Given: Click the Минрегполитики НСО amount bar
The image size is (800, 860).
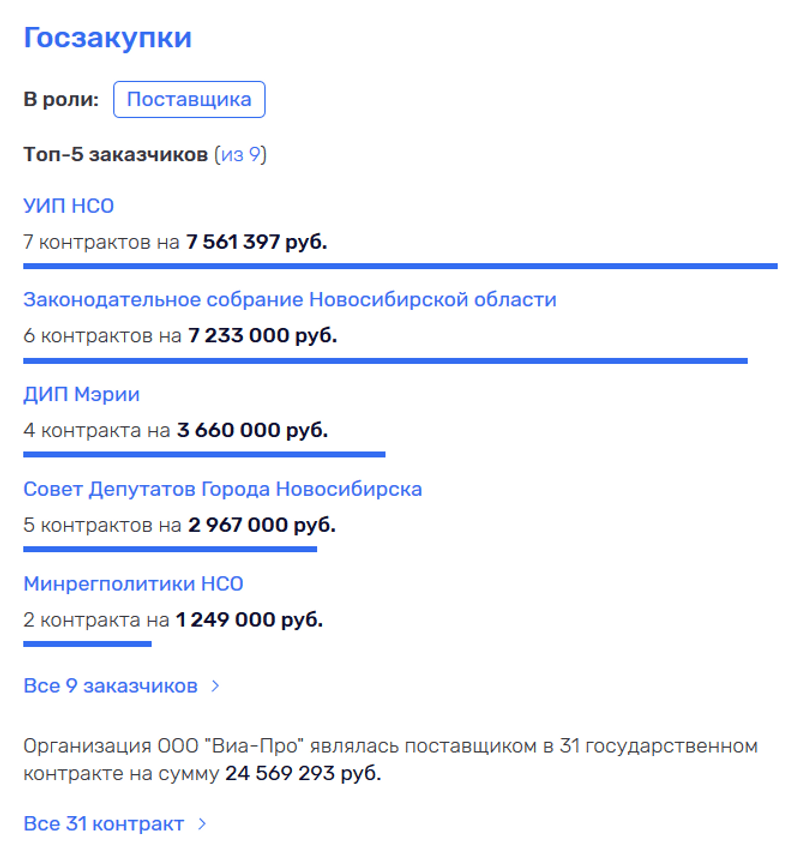Looking at the screenshot, I should click(x=87, y=643).
